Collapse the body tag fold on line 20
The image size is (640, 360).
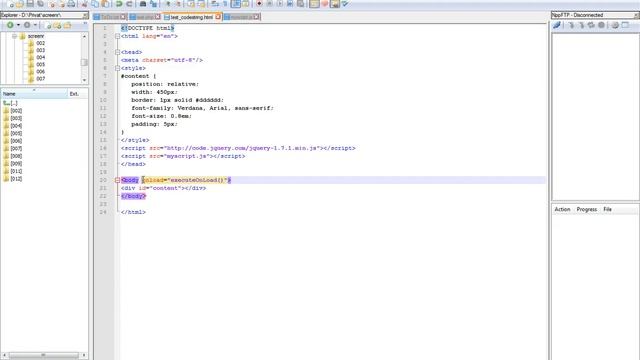point(117,180)
